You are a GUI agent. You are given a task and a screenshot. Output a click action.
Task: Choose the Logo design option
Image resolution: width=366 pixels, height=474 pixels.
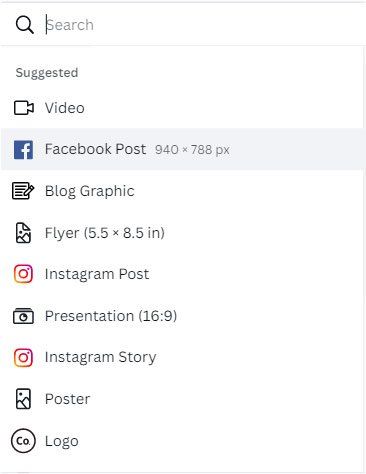182,441
